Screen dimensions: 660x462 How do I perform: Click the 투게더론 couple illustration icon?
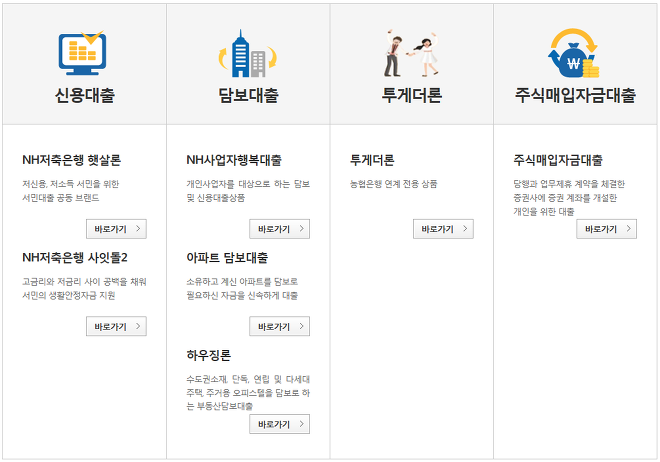tap(411, 53)
